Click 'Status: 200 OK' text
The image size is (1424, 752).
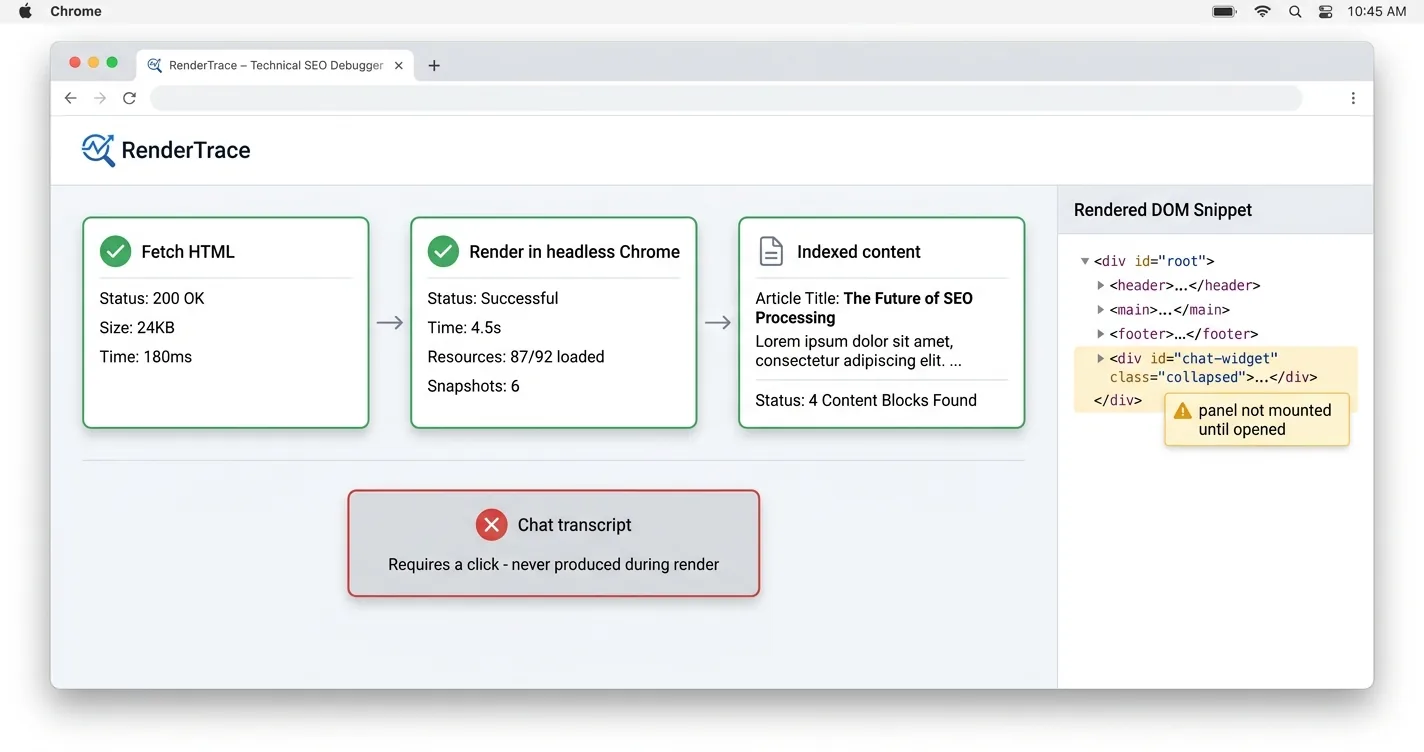pos(152,298)
